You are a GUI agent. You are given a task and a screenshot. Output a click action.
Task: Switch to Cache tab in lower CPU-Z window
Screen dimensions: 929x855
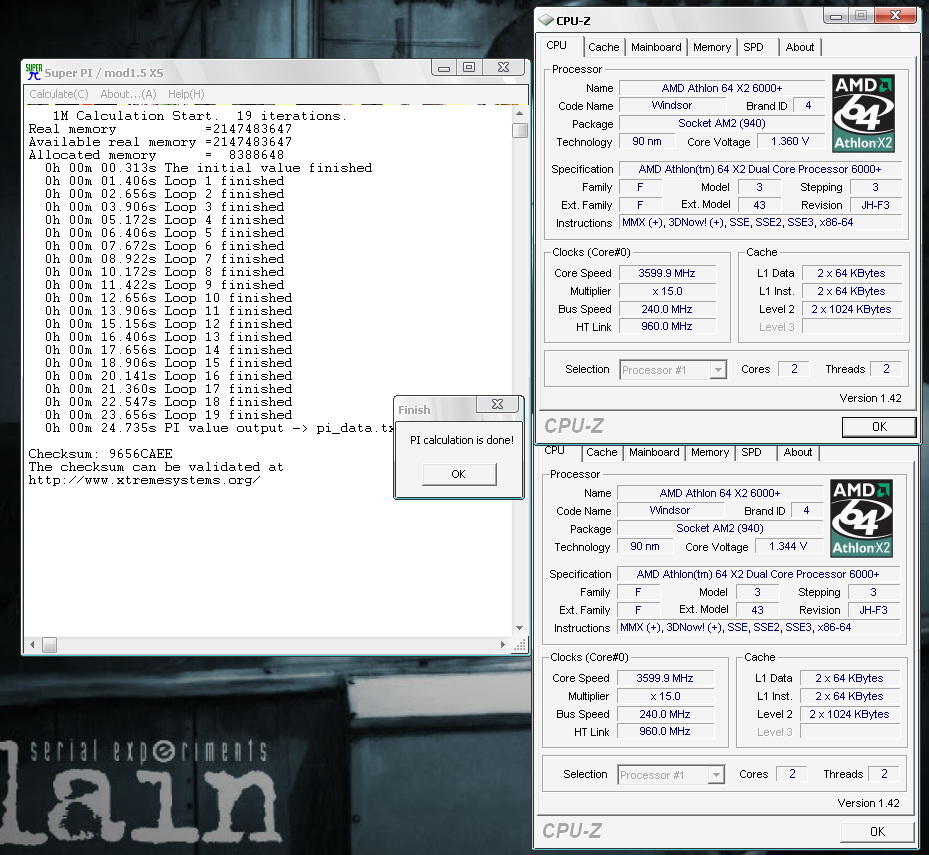[601, 453]
